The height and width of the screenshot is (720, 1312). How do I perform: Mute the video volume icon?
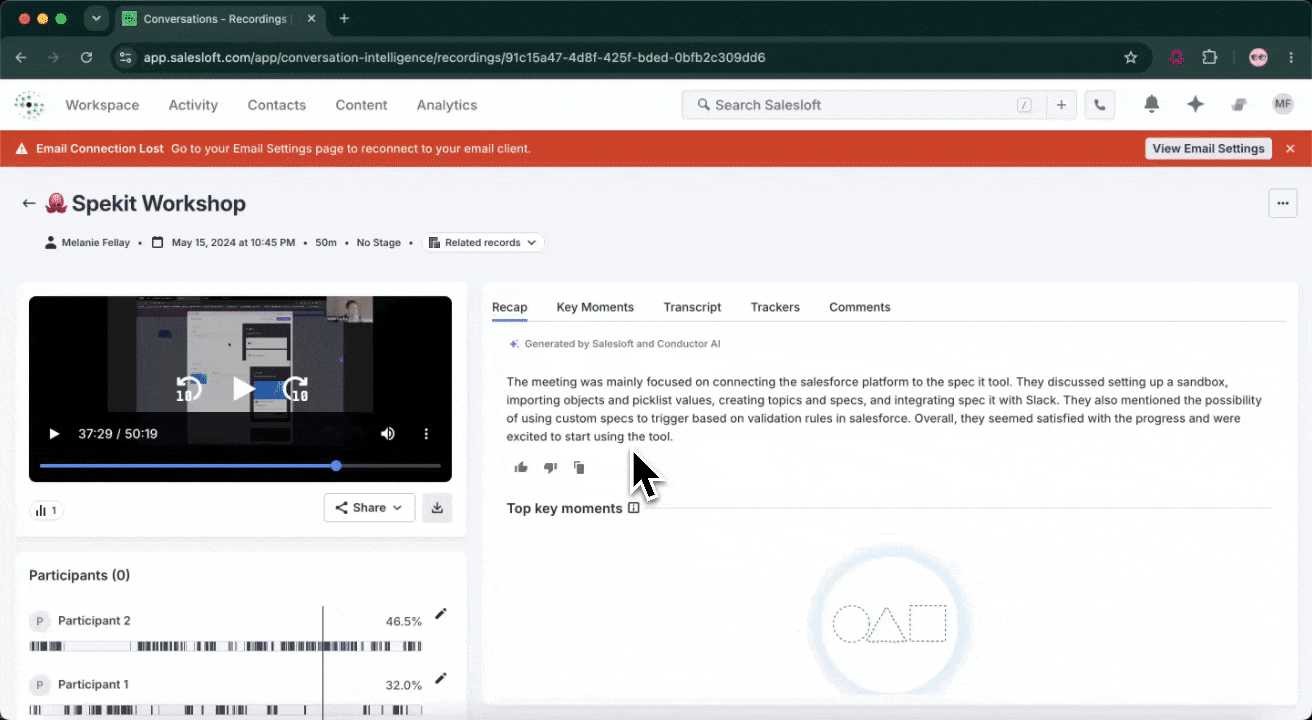point(387,433)
